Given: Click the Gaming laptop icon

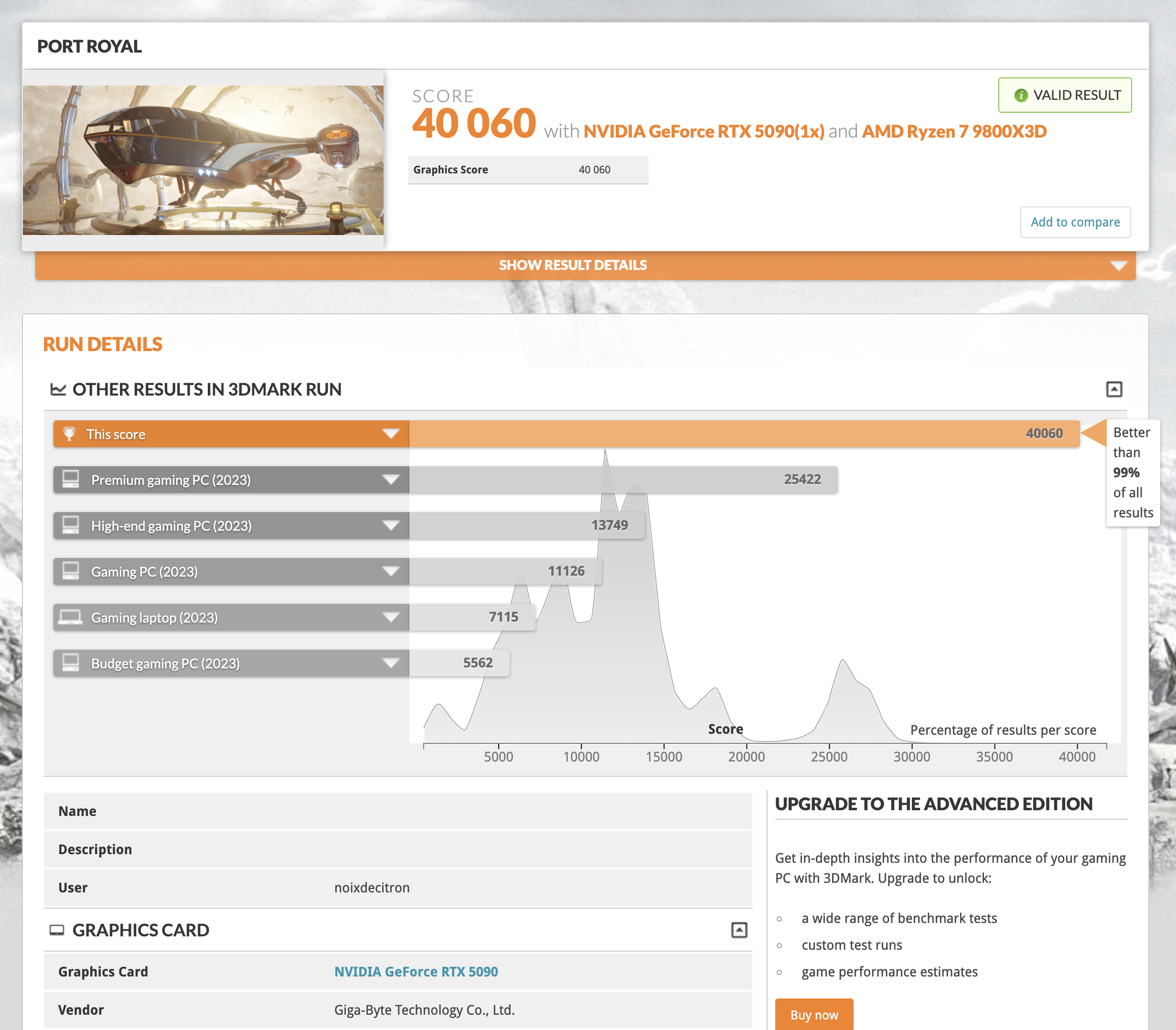Looking at the screenshot, I should click(71, 617).
